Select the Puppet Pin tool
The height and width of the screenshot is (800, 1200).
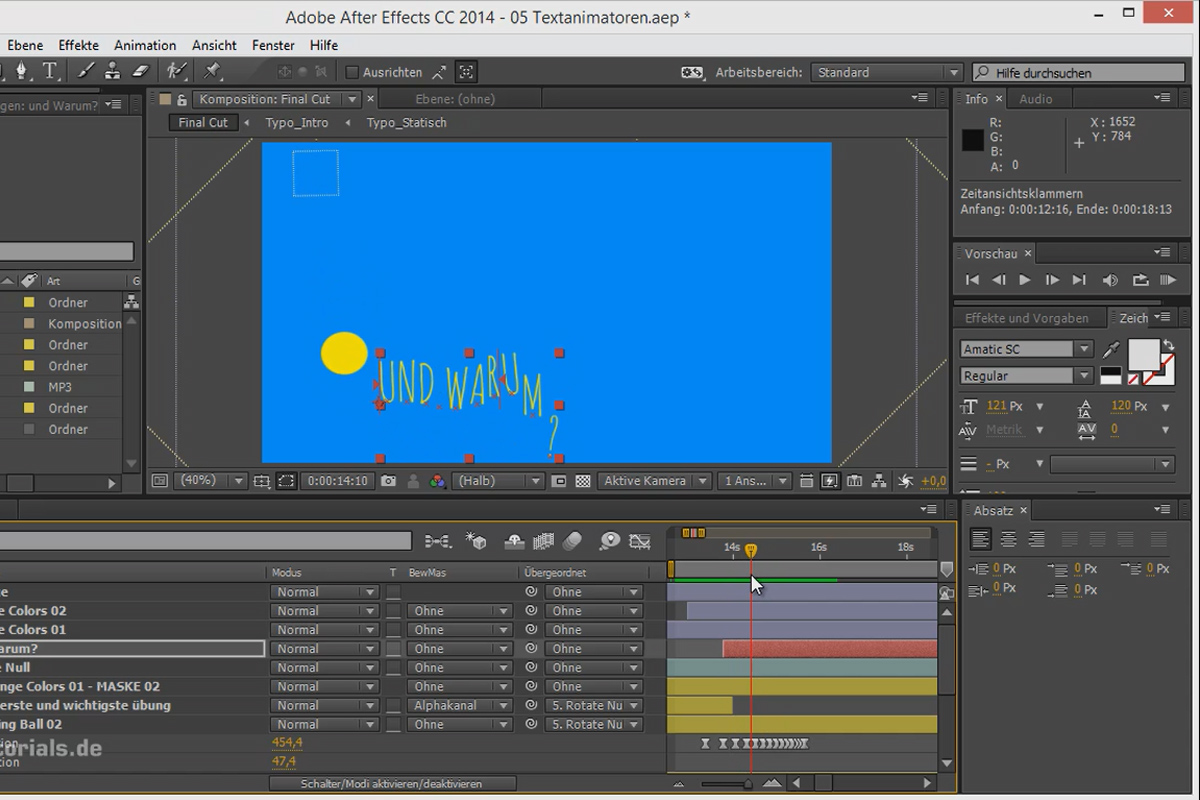point(211,71)
